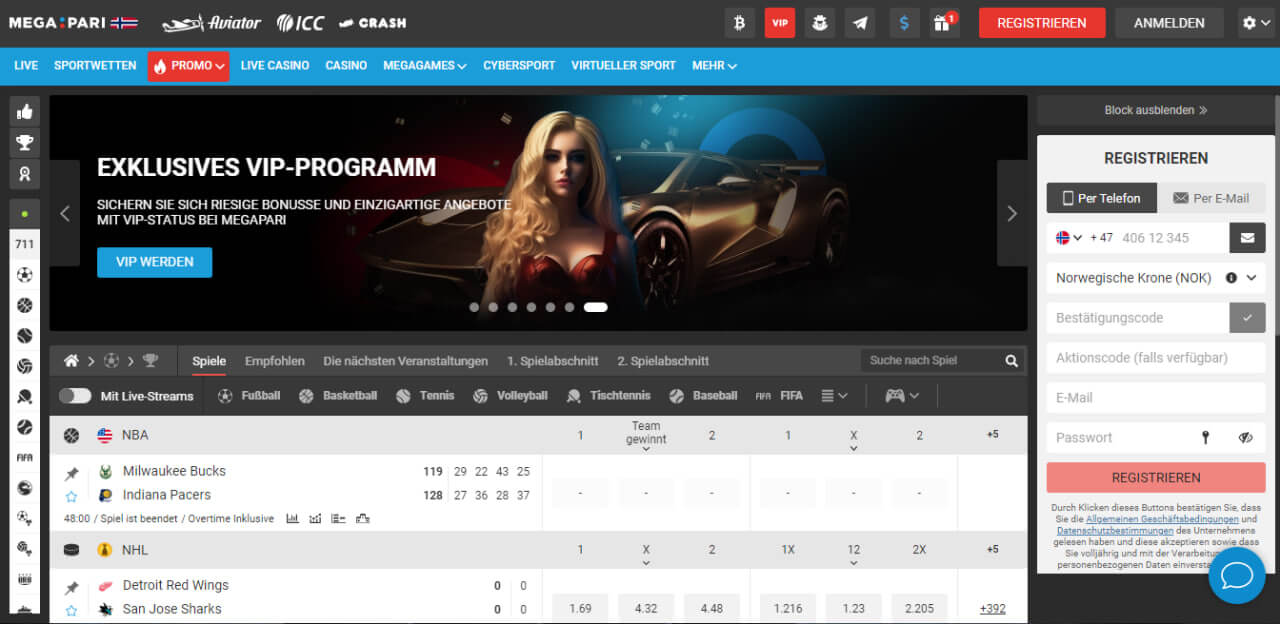This screenshot has height=624, width=1280.
Task: Pin the Milwaukee Bucks match
Action: [x=72, y=473]
